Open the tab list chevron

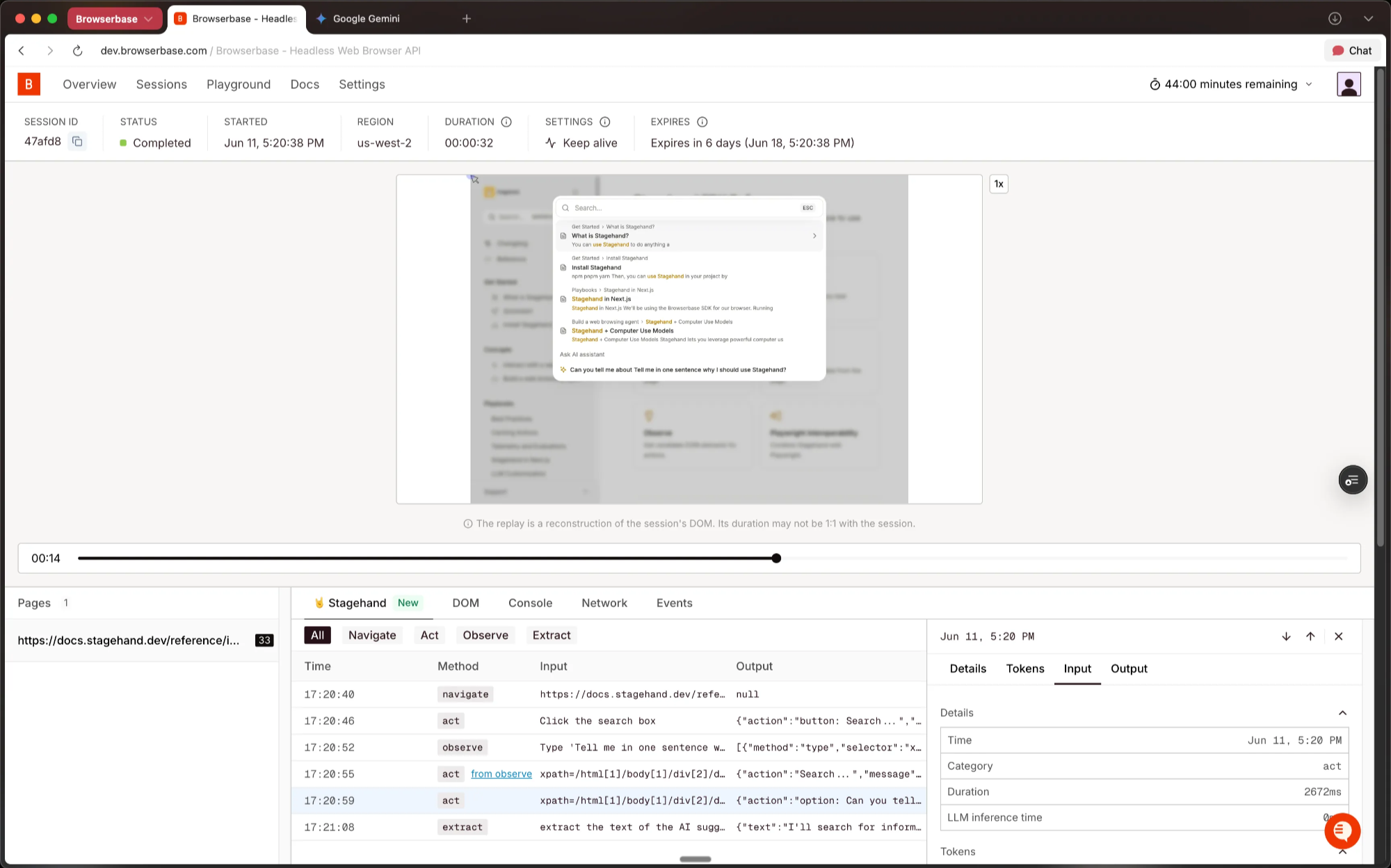[1368, 19]
